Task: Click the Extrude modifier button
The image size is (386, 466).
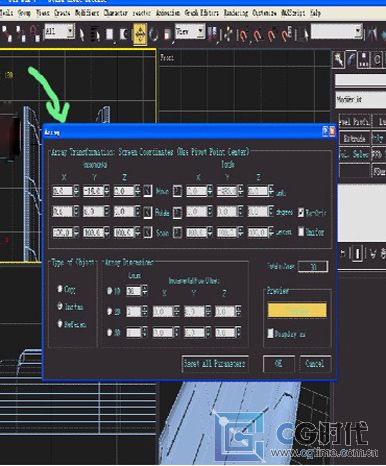Action: [x=354, y=138]
